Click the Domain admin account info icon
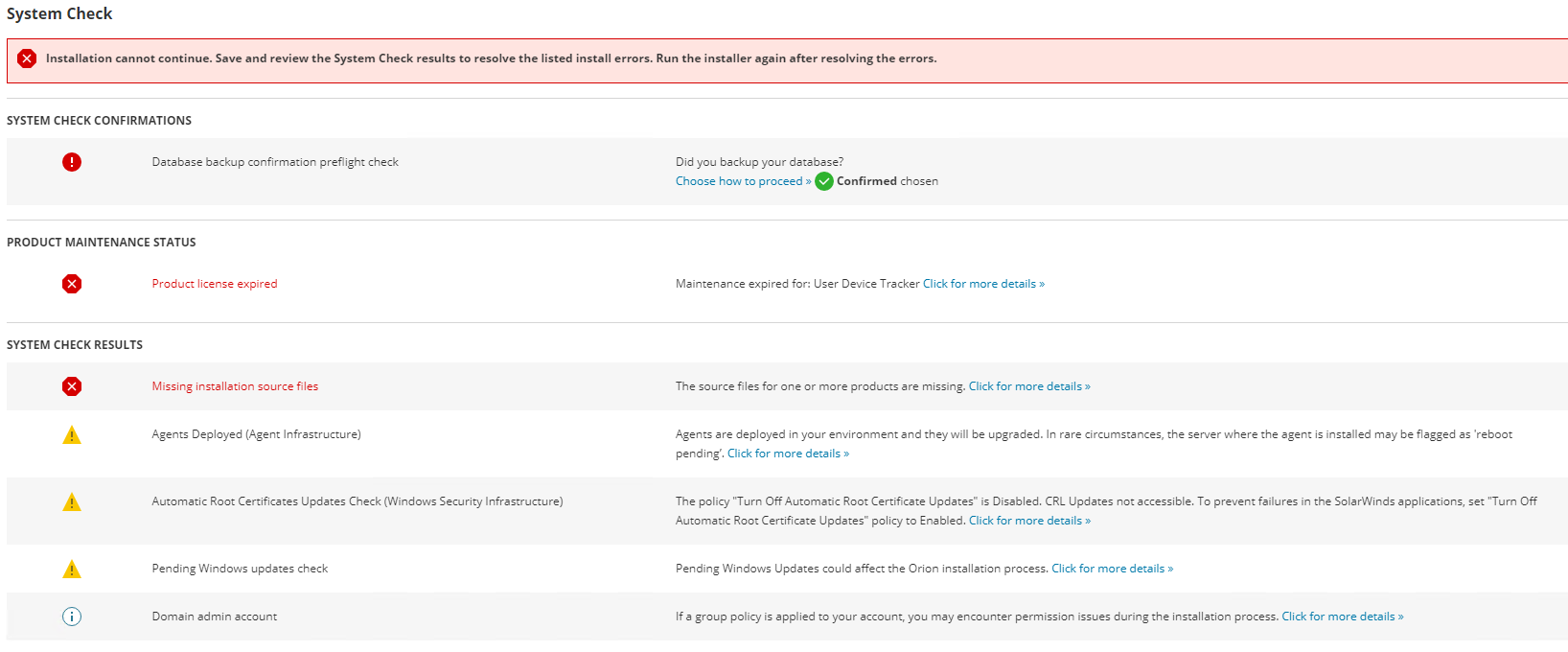The height and width of the screenshot is (652, 1568). (x=72, y=617)
